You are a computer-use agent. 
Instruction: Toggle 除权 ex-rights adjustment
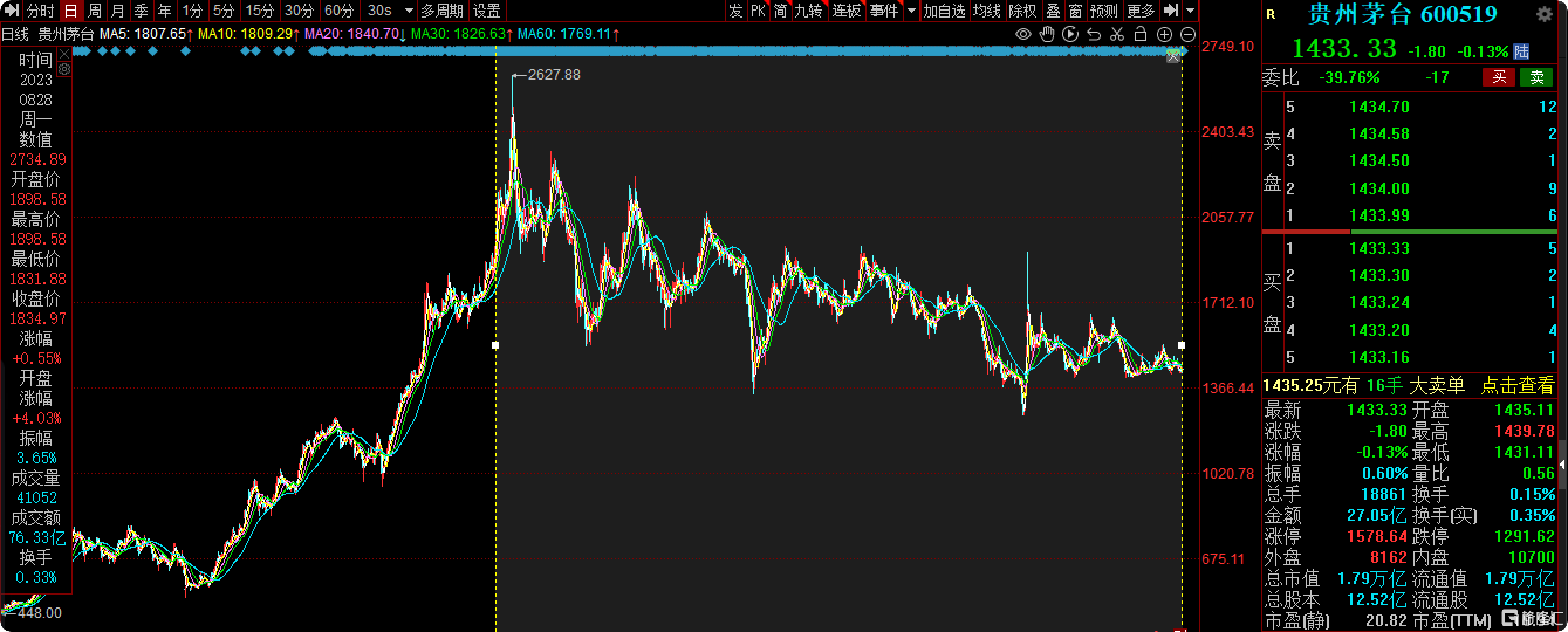(x=1022, y=11)
